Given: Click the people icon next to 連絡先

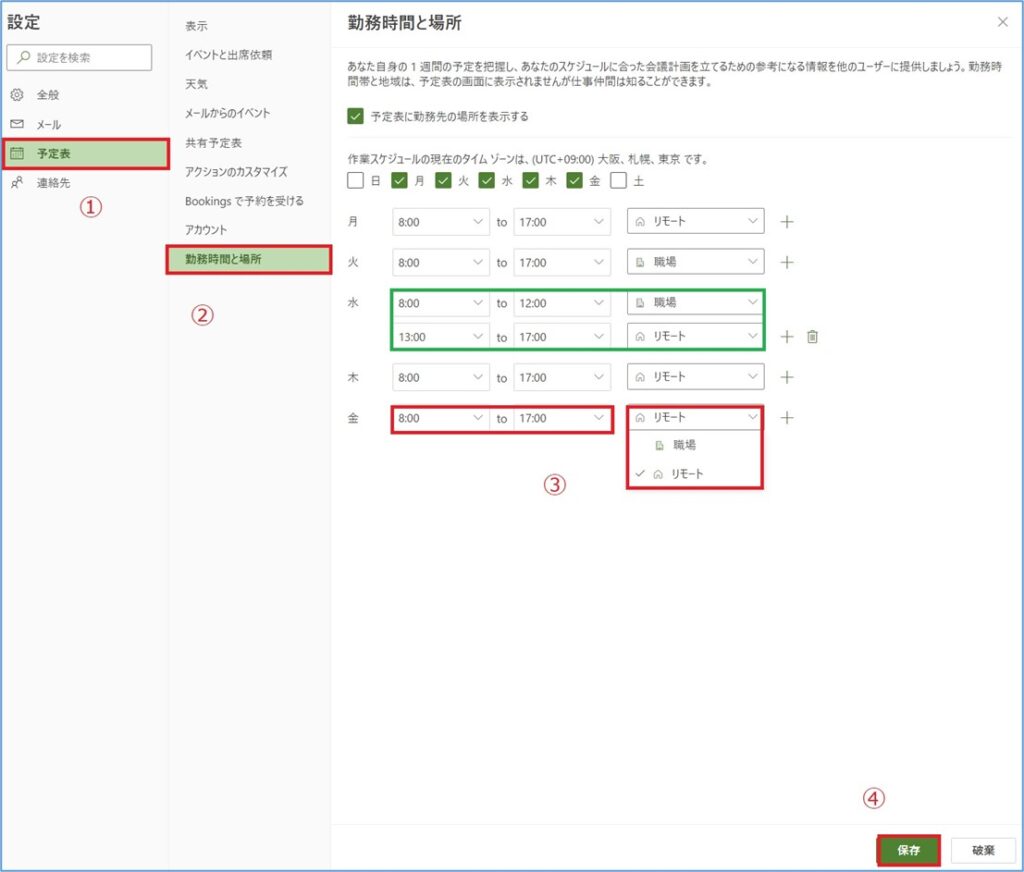Looking at the screenshot, I should click(17, 183).
